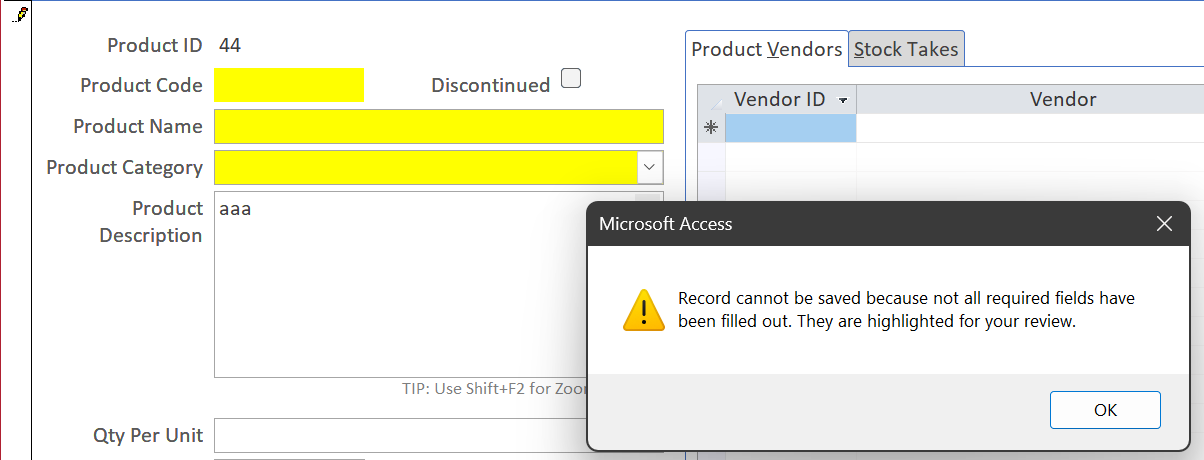Click the pencil record-editing indicator icon
This screenshot has height=460, width=1204.
point(20,13)
